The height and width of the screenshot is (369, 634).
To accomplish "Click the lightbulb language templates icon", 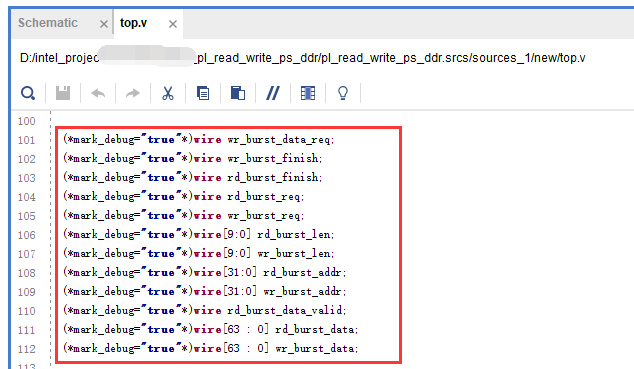I will [x=343, y=93].
